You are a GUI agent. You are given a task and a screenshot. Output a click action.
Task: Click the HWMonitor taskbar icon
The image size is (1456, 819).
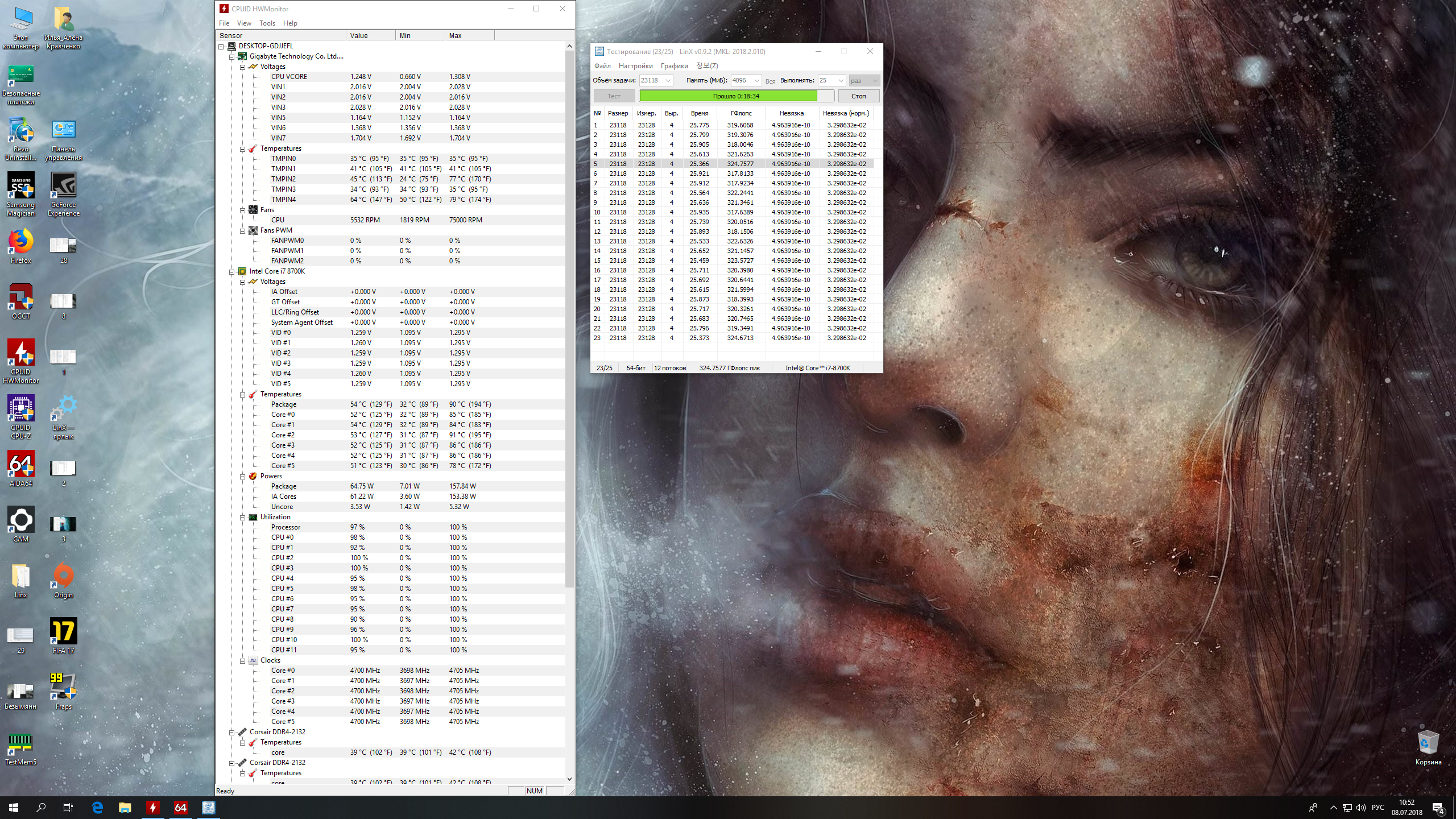(153, 807)
